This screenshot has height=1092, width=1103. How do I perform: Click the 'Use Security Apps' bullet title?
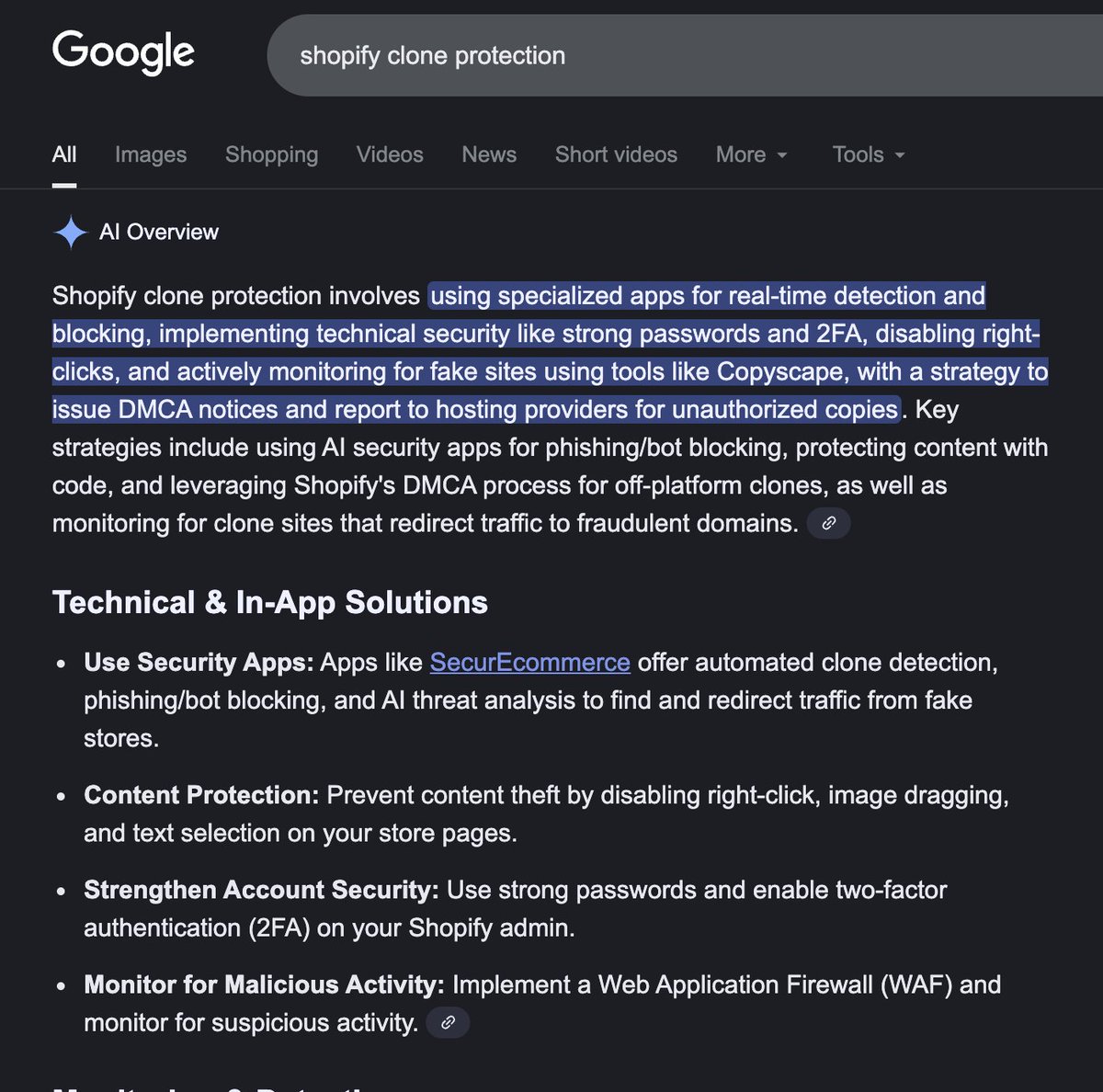pos(199,662)
